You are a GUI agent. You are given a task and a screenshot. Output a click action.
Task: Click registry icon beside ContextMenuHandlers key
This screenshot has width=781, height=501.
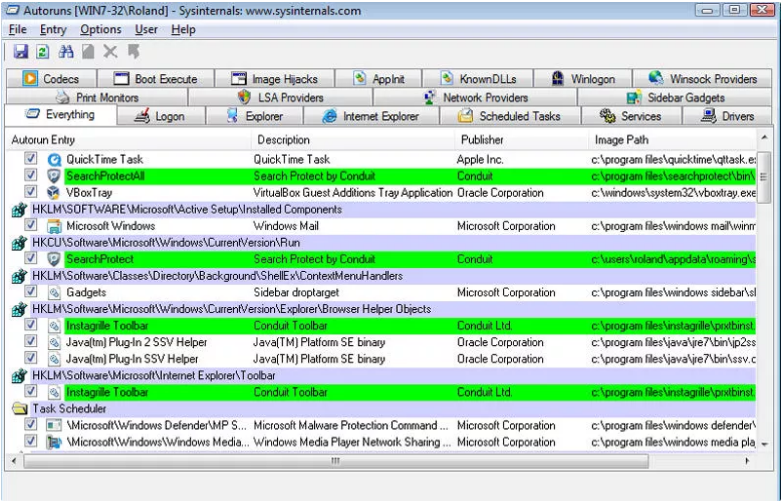19,276
